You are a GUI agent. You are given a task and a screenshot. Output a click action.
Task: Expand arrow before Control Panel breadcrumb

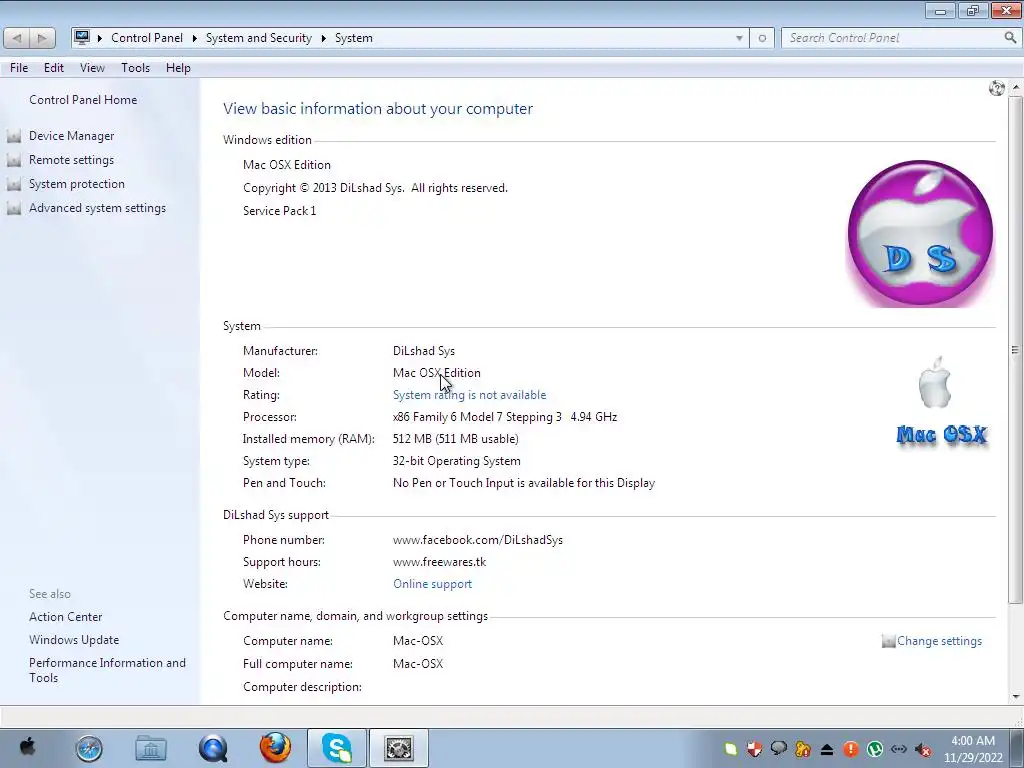100,38
